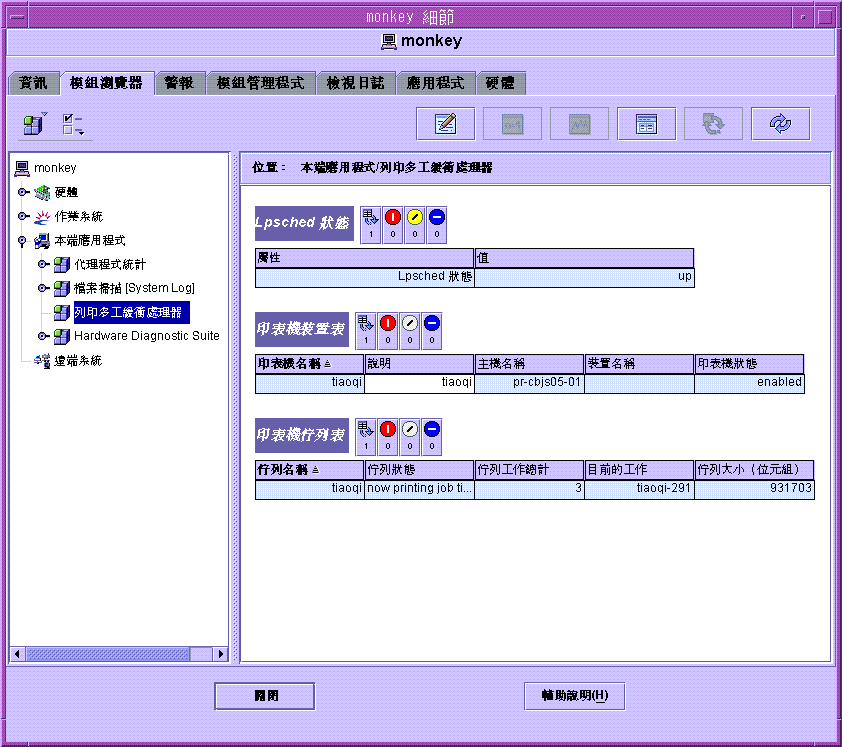Select Hardware Diagnostic Suite tree item
This screenshot has width=842, height=747.
147,336
